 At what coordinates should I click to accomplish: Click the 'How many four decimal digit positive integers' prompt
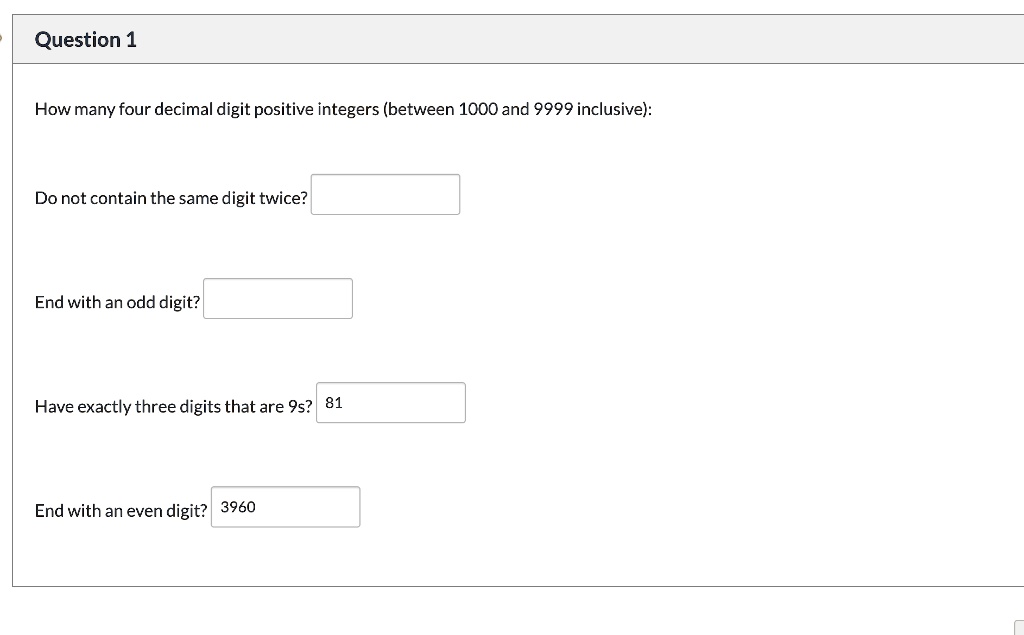click(x=344, y=109)
